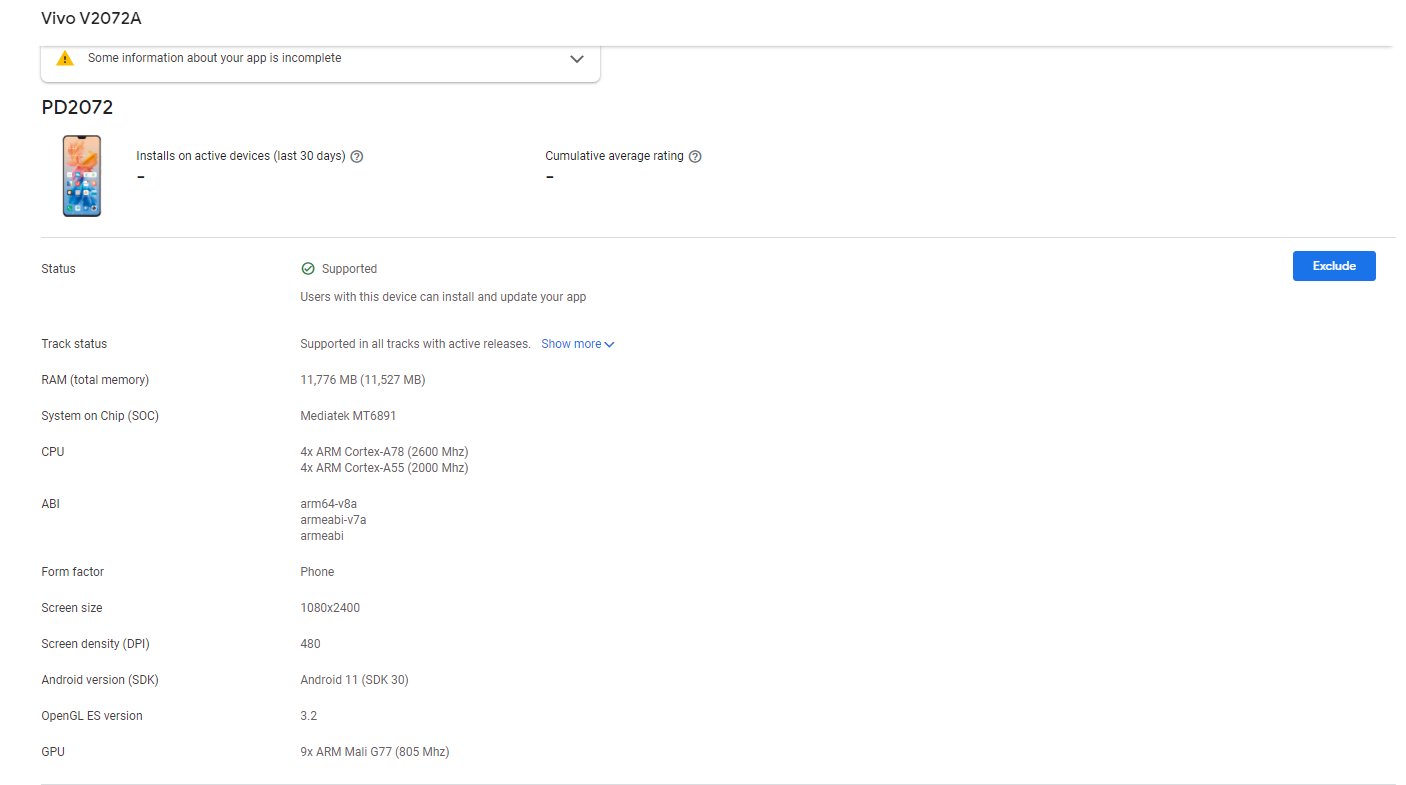Click the Screen density (DPI) label
The height and width of the screenshot is (785, 1406).
coord(95,644)
